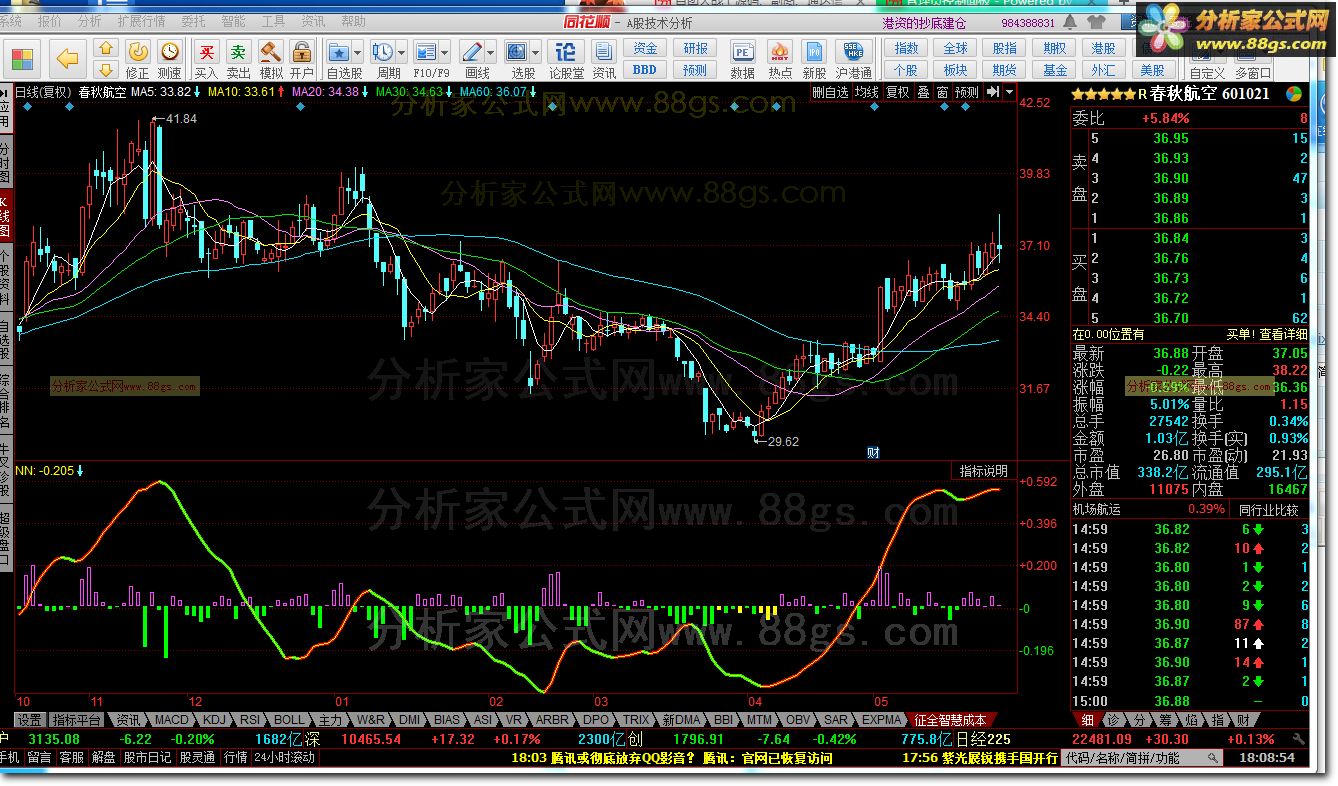Click the yellow up arrow icon
Viewport: 1338px width, 786px height.
105,48
